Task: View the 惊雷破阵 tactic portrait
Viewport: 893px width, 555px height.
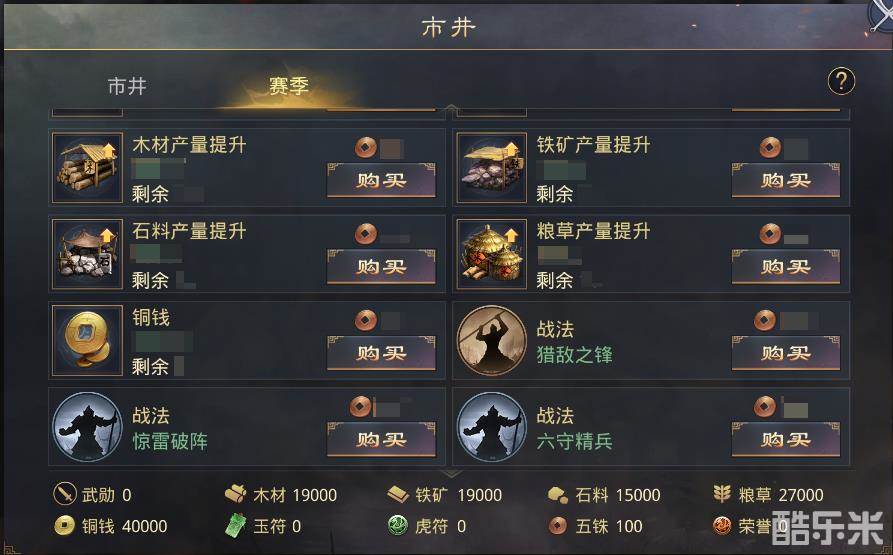Action: tap(87, 427)
